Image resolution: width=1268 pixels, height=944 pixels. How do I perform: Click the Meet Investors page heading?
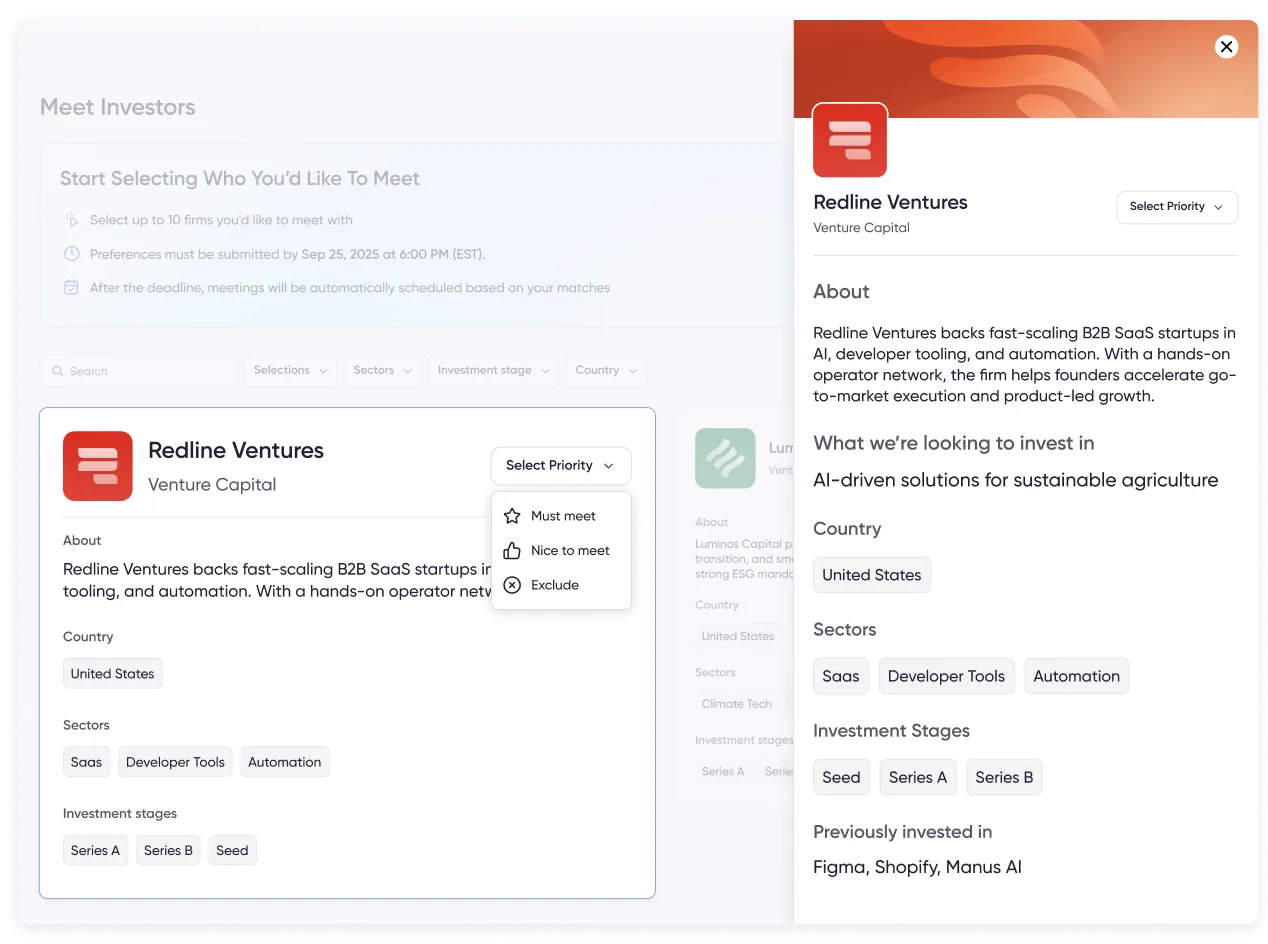(x=118, y=107)
